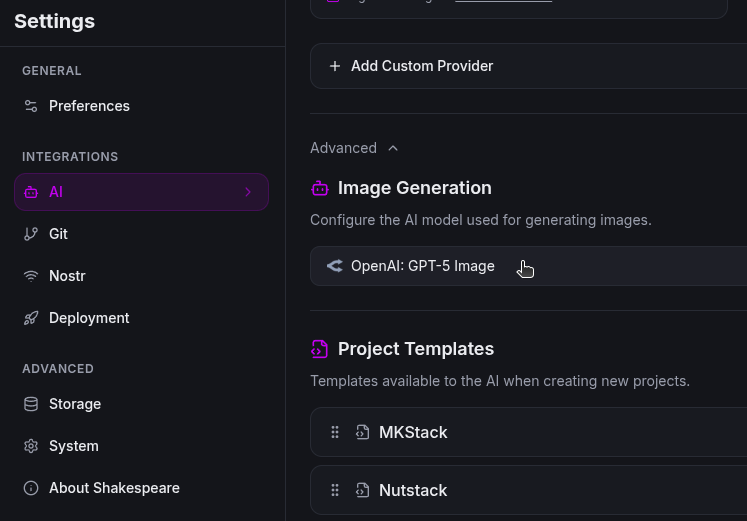
Task: Click the Project Templates code-file icon
Action: coord(320,349)
